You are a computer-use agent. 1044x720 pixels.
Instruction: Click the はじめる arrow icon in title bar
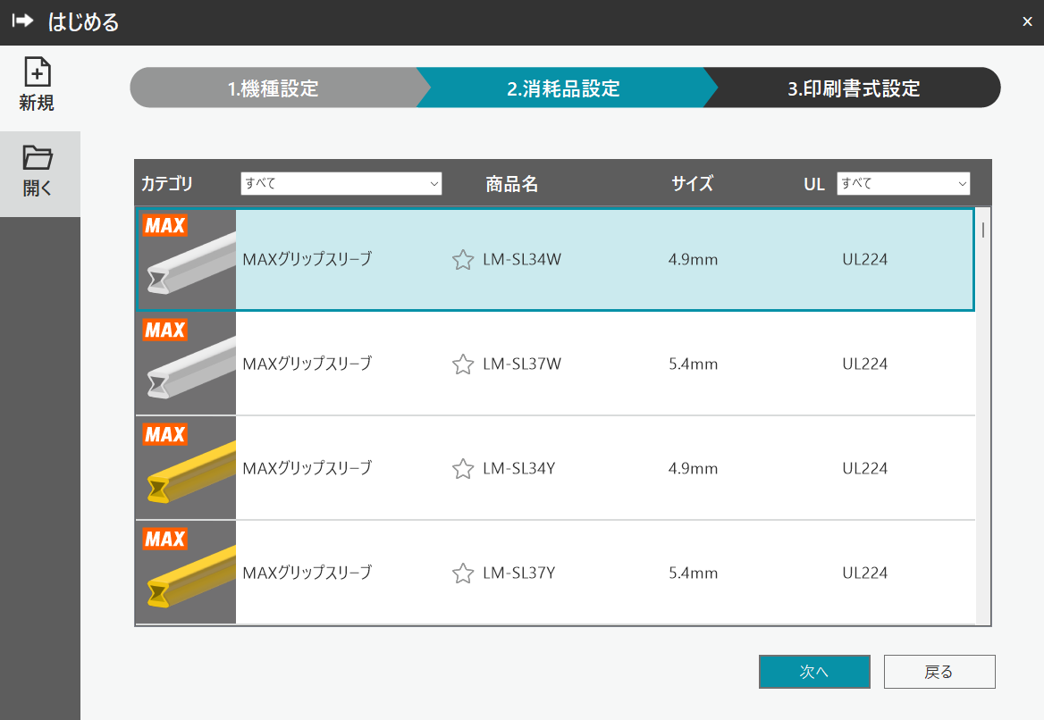[x=23, y=22]
